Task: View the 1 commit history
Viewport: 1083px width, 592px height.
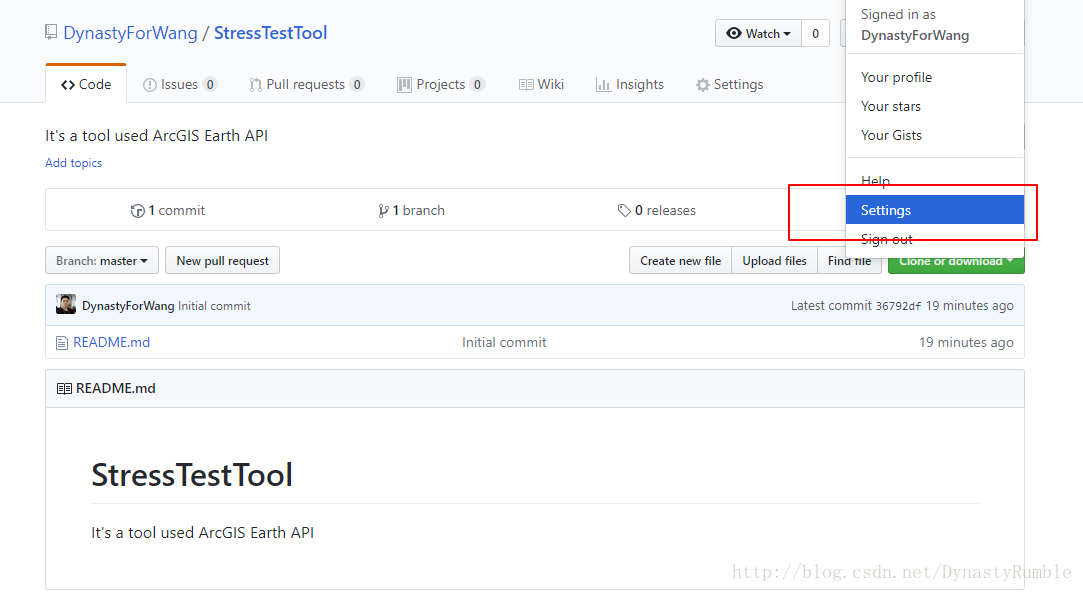Action: 168,211
